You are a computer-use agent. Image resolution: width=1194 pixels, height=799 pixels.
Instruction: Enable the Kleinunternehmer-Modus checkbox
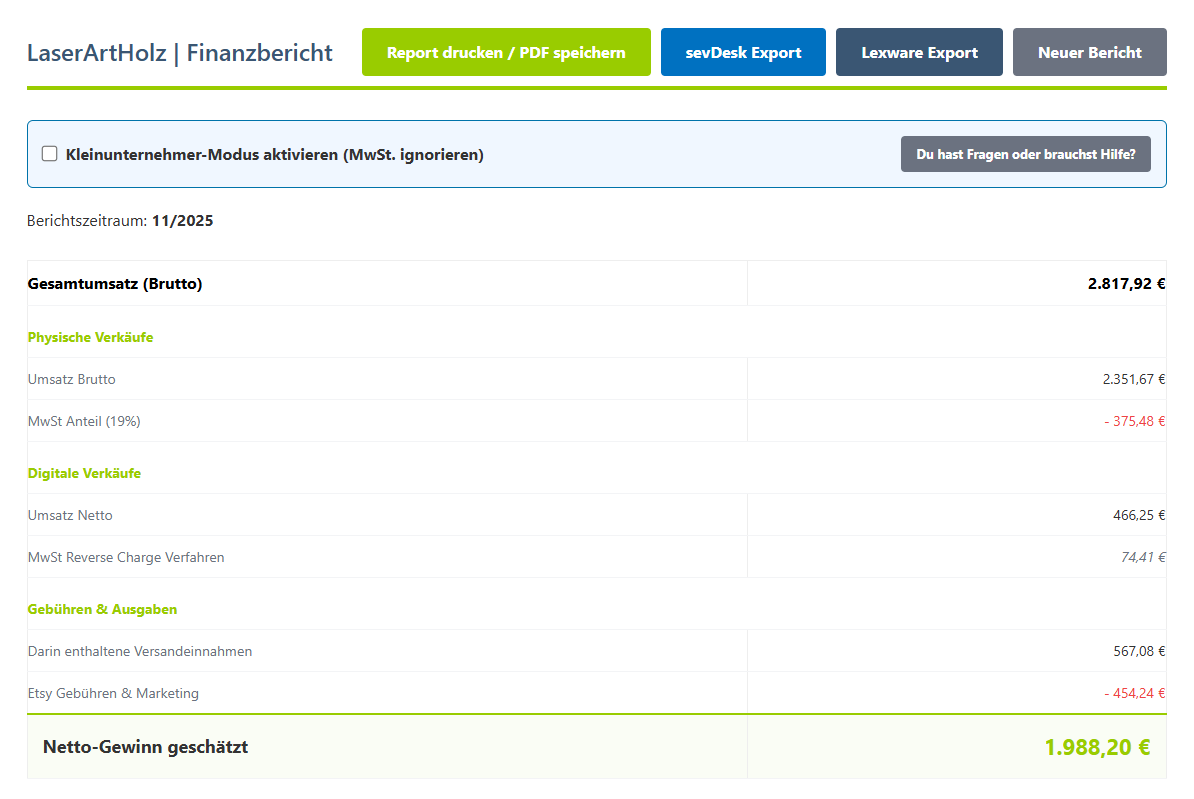click(x=49, y=153)
